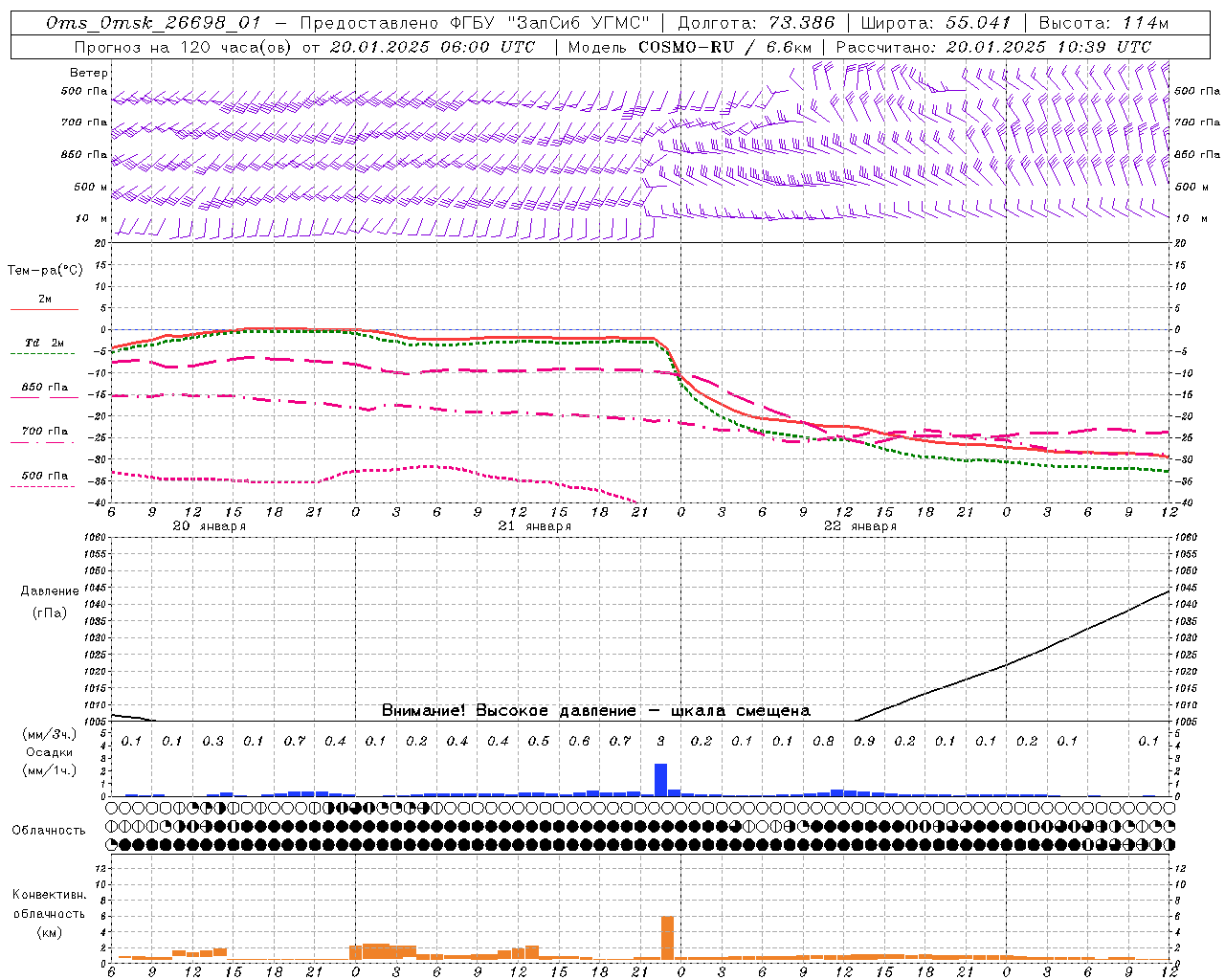1225x980 pixels.
Task: Click the station title Oms_Omsk_26698_01
Action: [153, 23]
